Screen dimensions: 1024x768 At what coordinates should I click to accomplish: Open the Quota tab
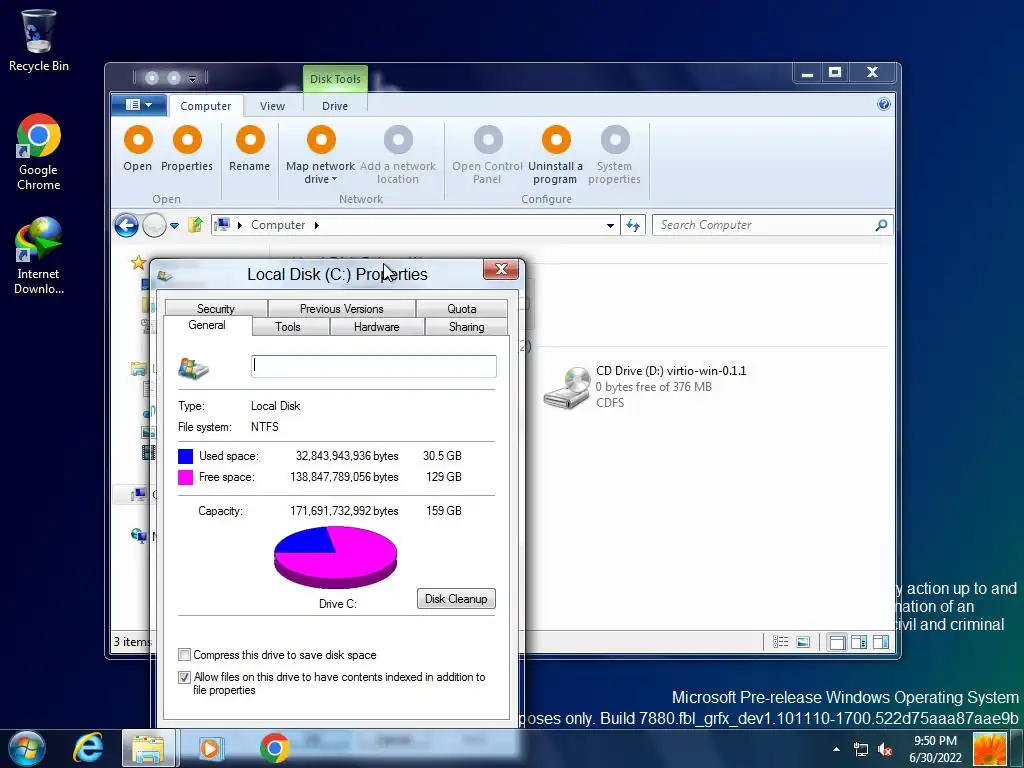click(462, 308)
